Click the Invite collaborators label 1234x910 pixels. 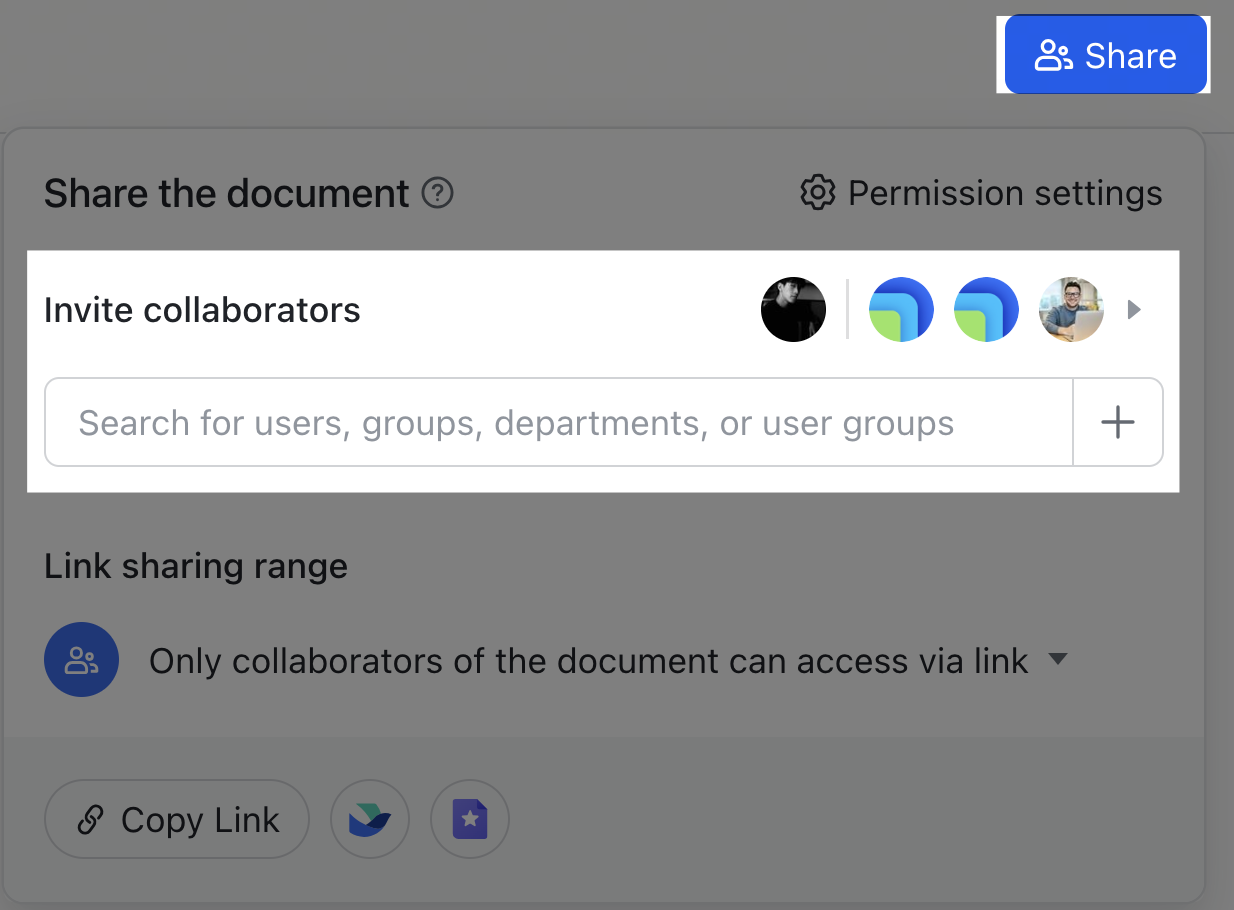point(201,310)
